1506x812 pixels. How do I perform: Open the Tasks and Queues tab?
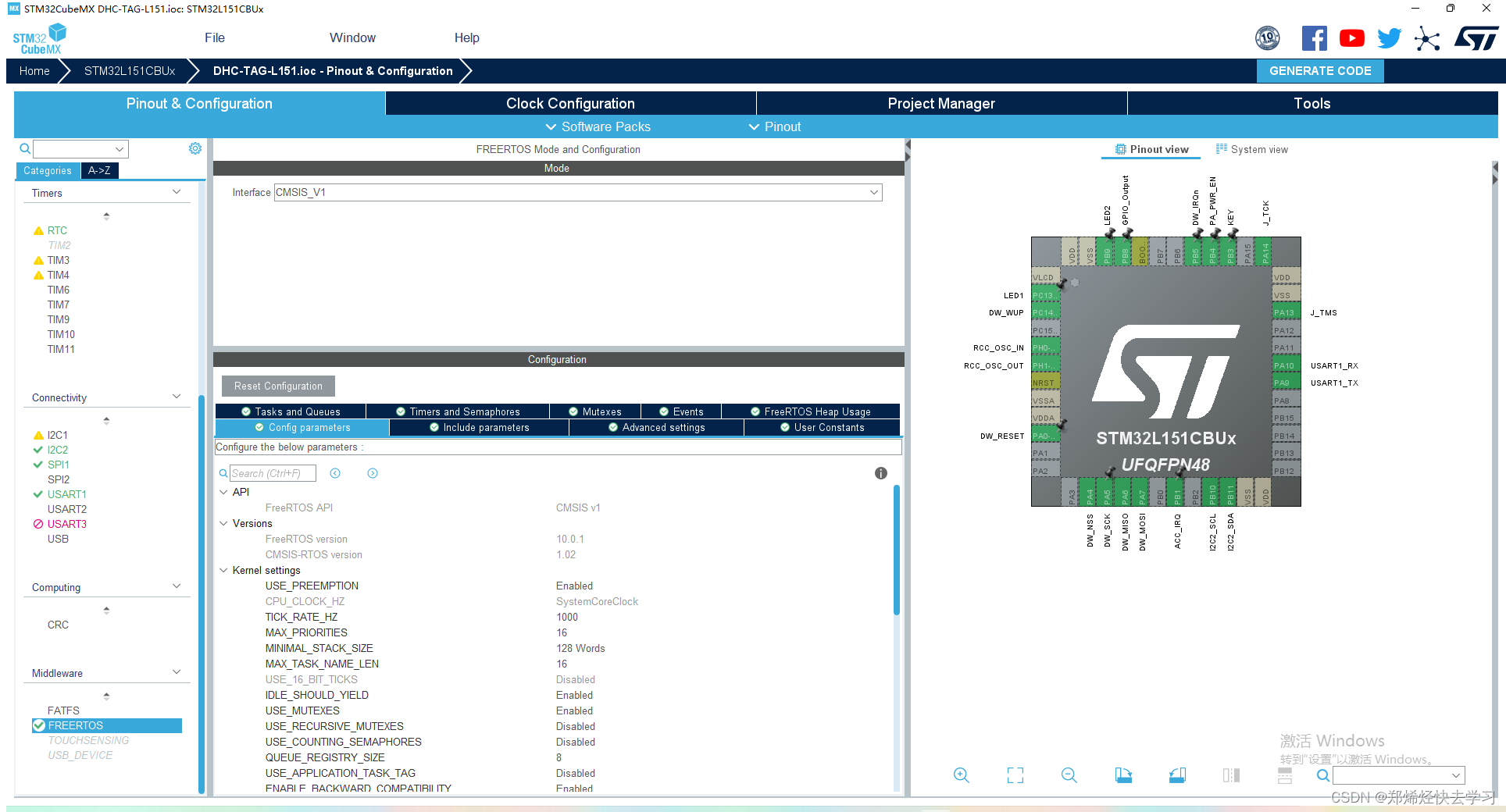[291, 411]
